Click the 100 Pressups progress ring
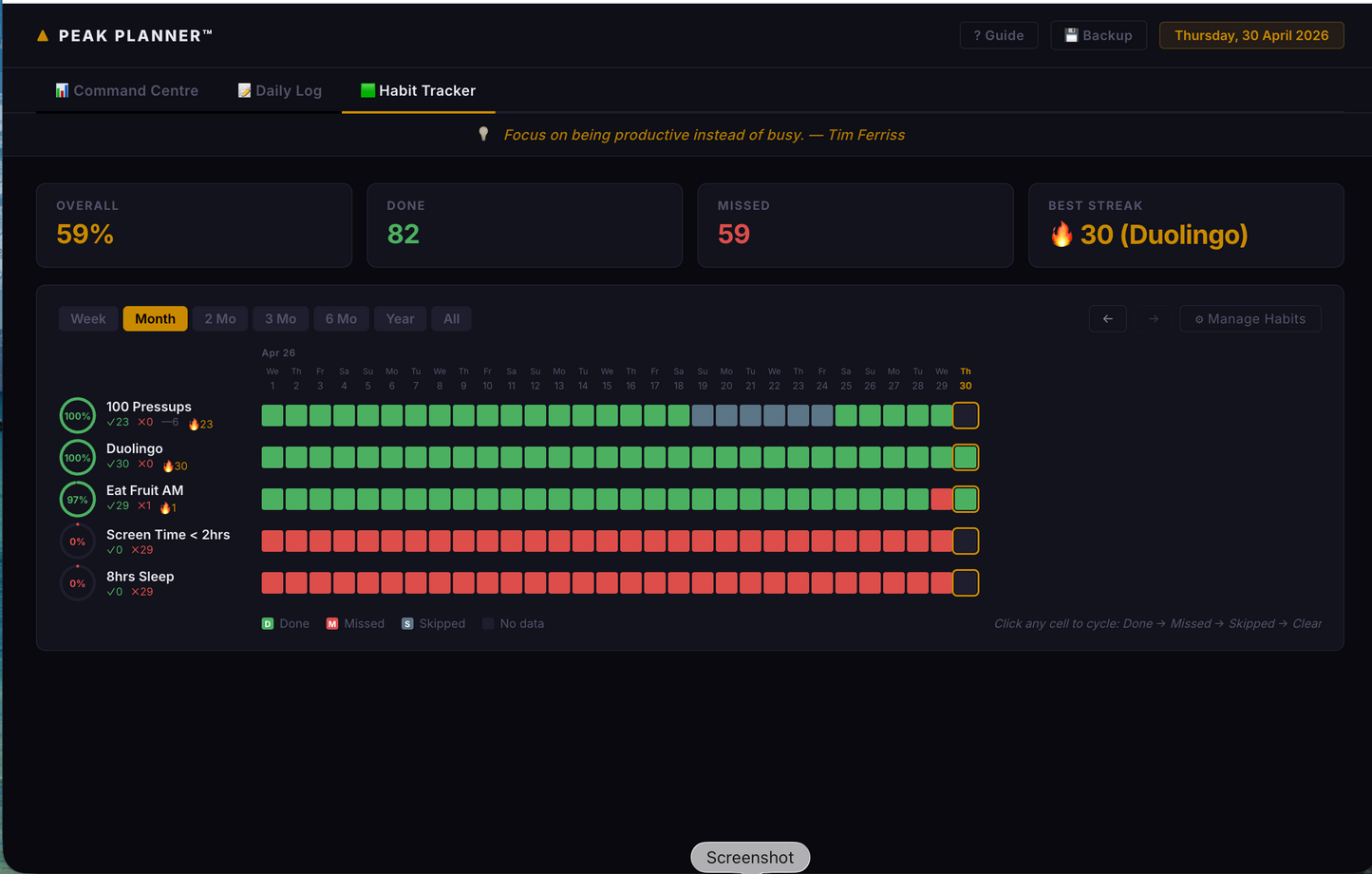Screen dimensions: 1372x874 point(78,416)
